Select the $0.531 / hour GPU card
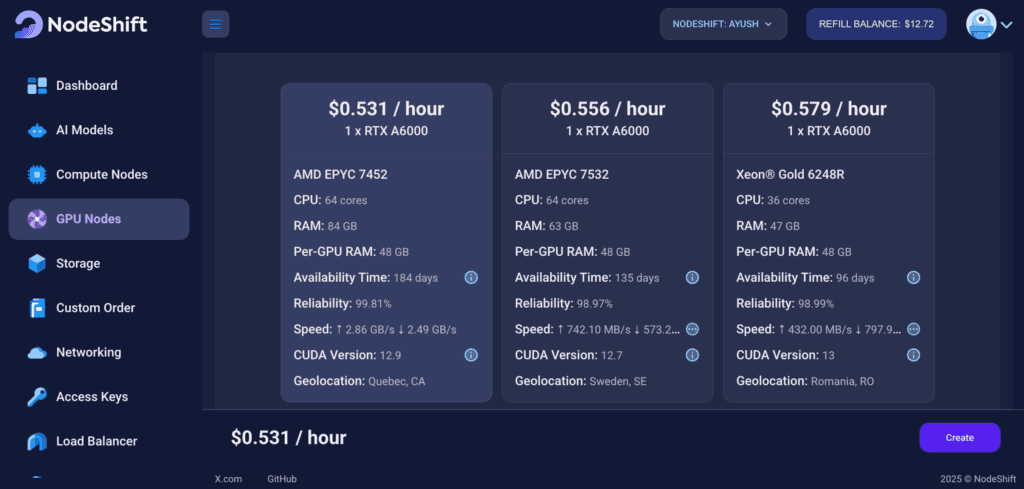1024x489 pixels. point(386,118)
